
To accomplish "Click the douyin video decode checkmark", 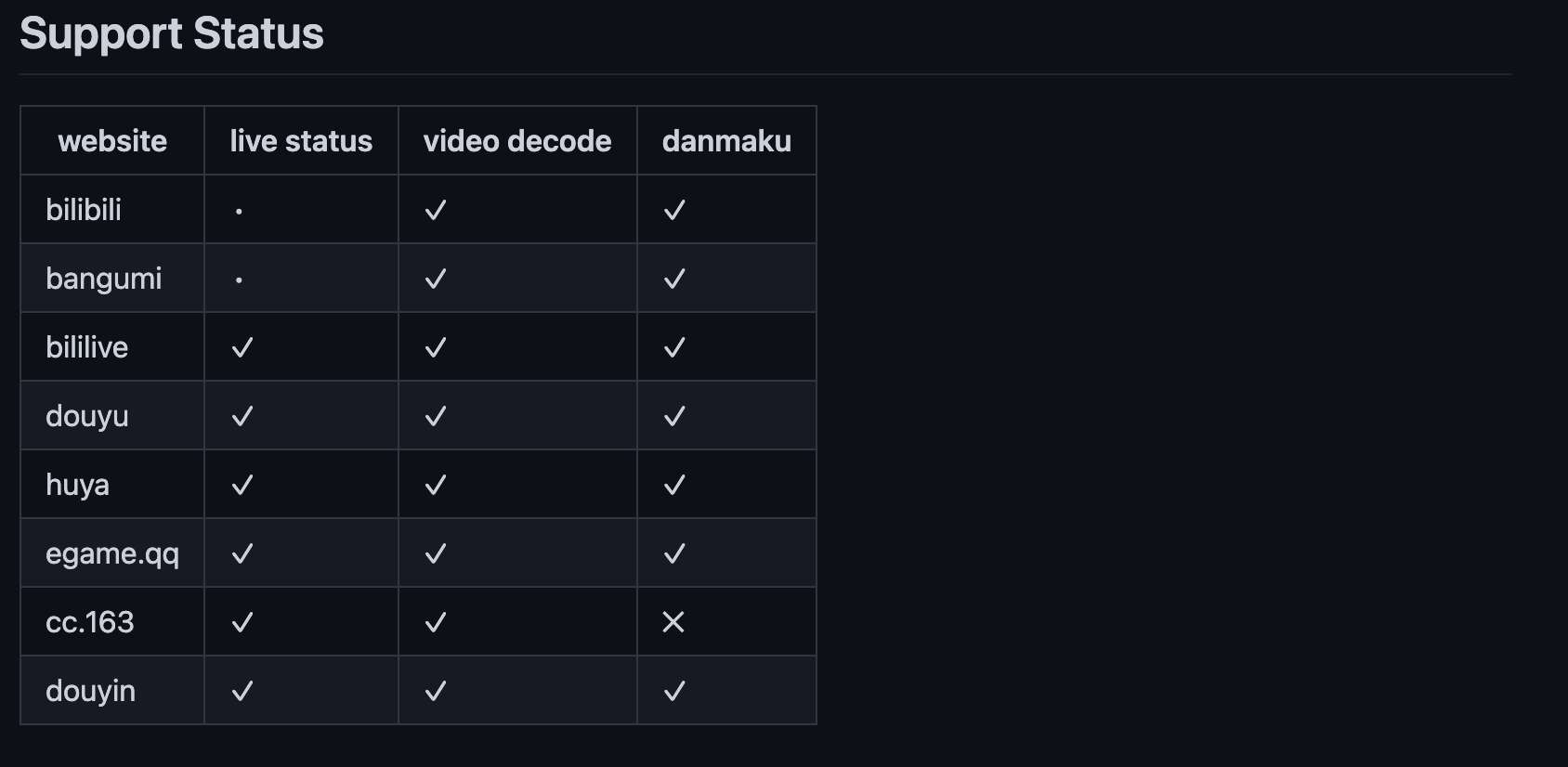I will coord(435,691).
